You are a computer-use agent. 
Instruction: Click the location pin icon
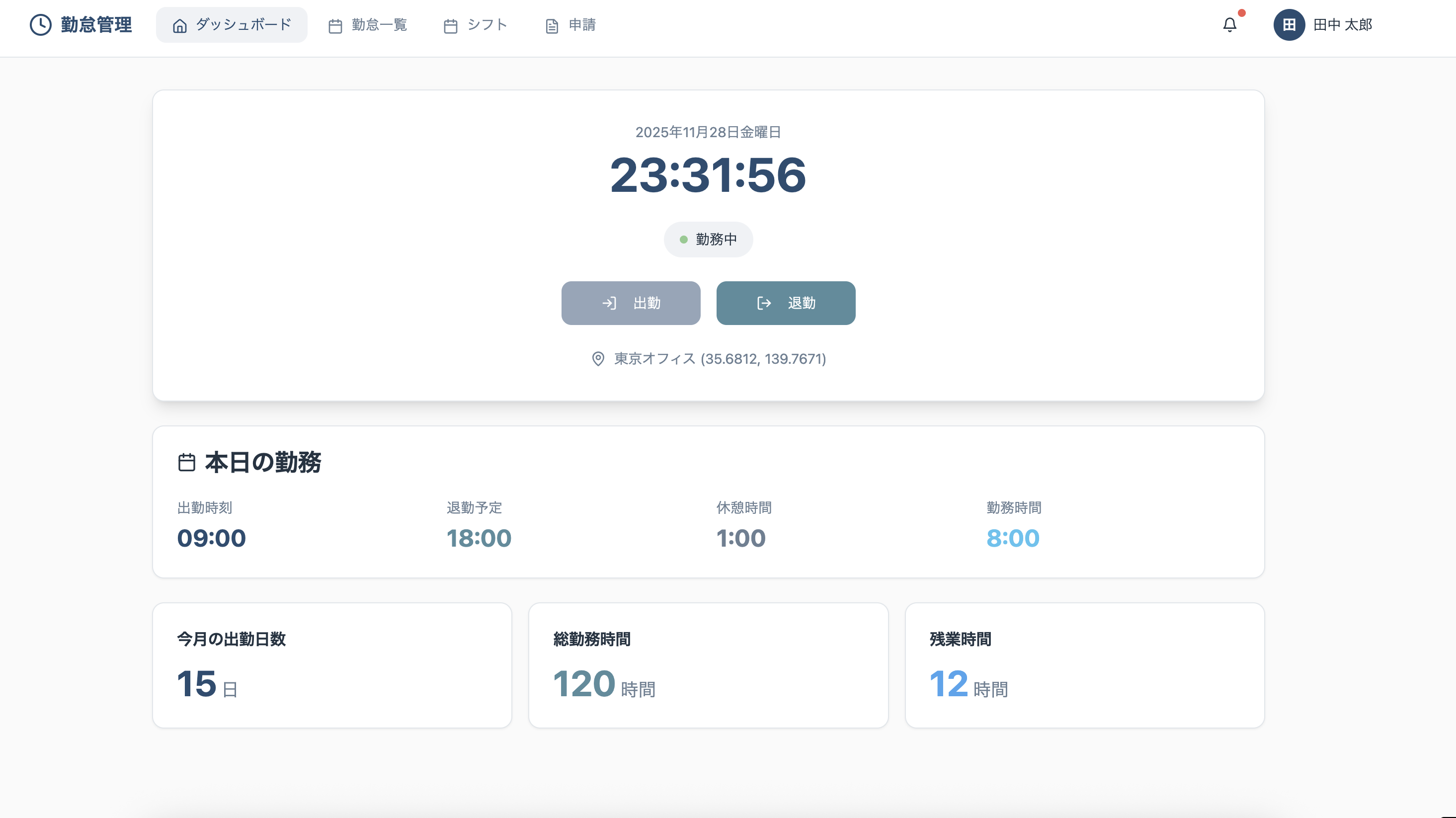597,359
